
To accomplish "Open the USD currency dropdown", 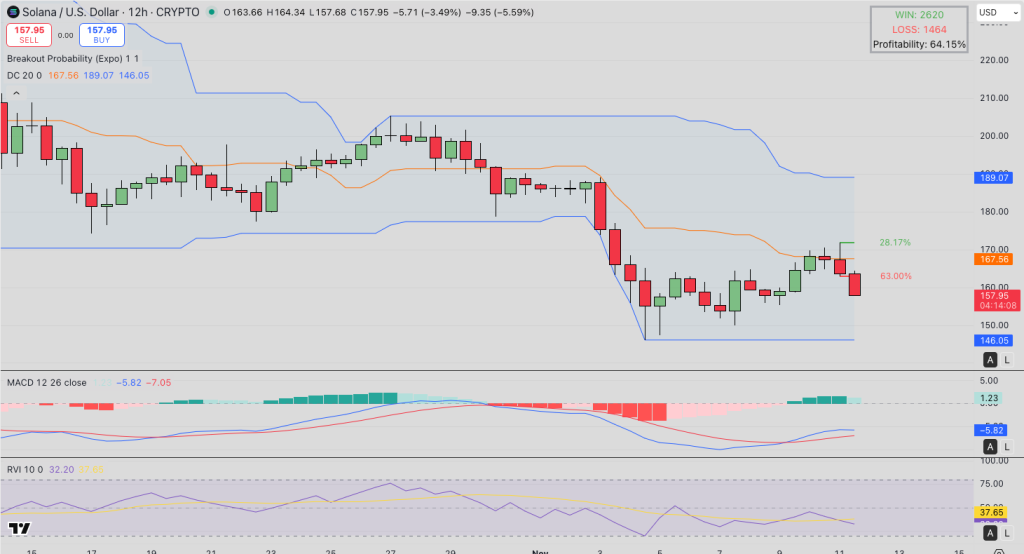I will click(x=997, y=12).
